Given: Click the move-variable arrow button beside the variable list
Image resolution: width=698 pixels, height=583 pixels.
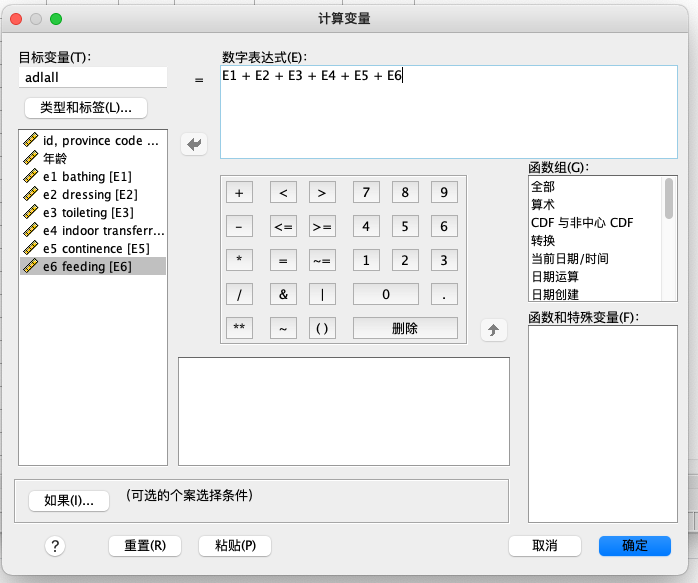Looking at the screenshot, I should tap(194, 144).
